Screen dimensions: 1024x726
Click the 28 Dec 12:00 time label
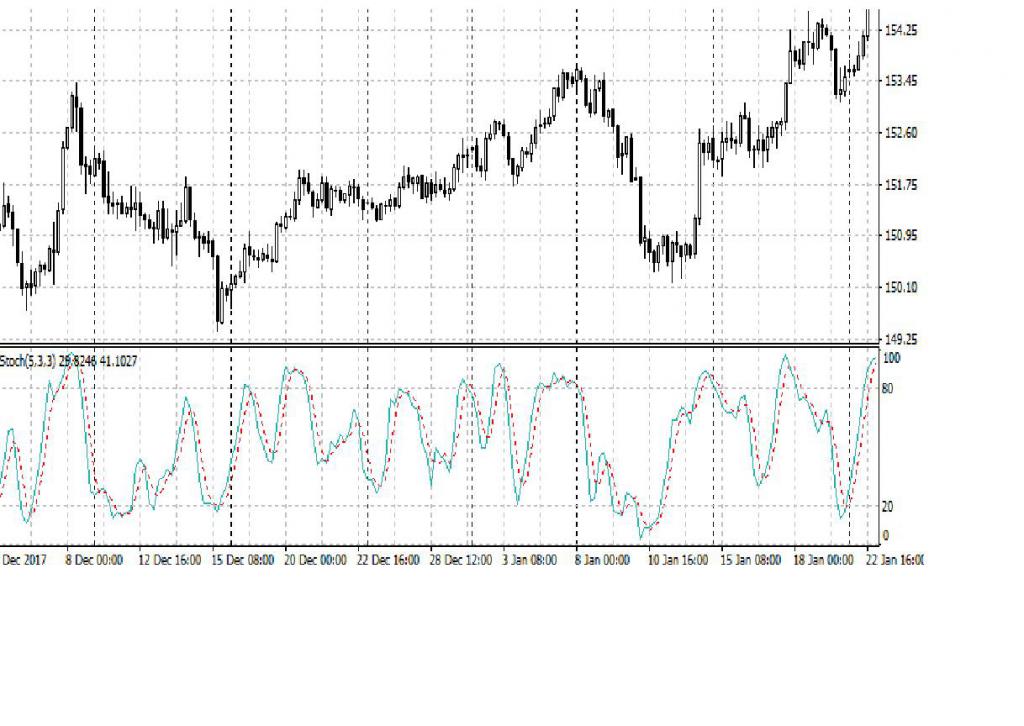click(462, 561)
